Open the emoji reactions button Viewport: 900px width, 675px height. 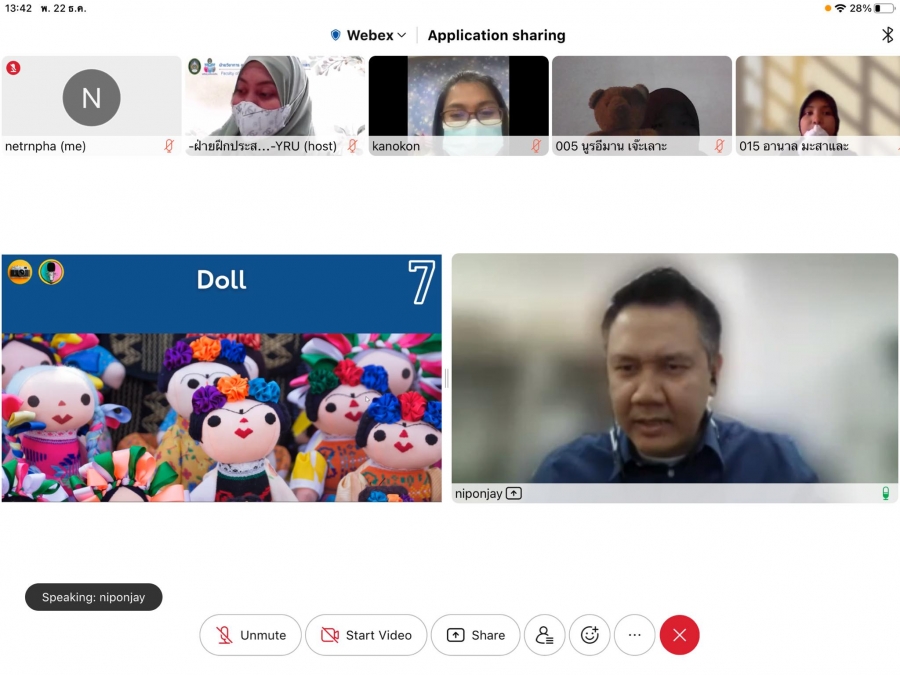click(590, 635)
